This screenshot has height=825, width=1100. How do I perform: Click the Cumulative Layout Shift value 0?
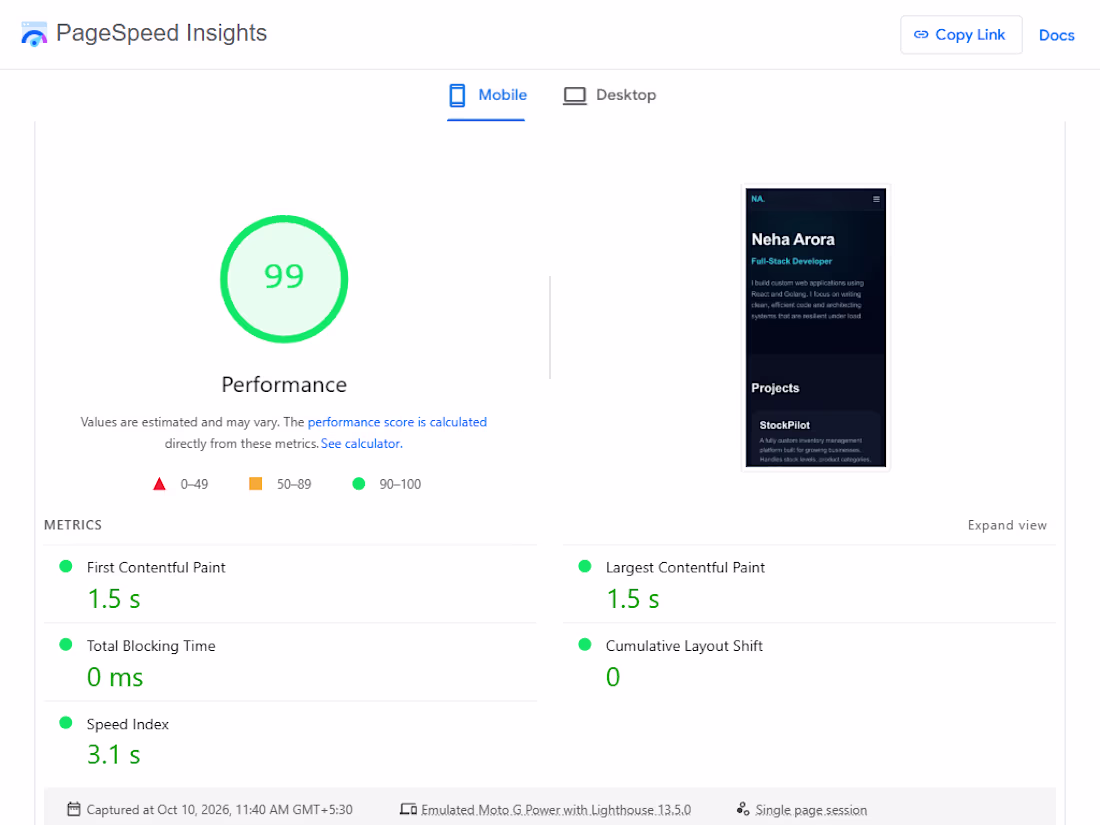pyautogui.click(x=613, y=677)
